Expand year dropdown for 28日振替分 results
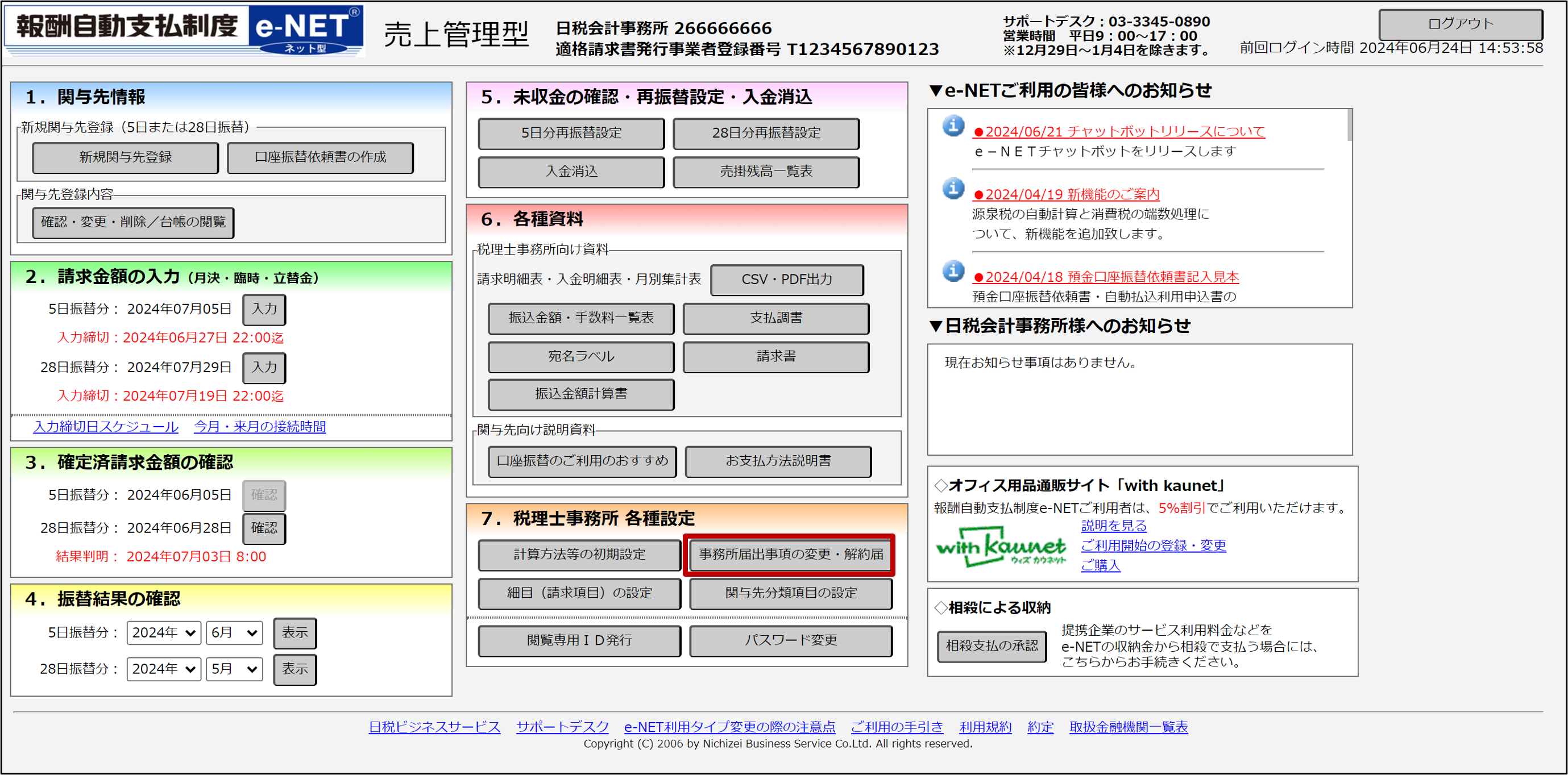 (x=164, y=669)
